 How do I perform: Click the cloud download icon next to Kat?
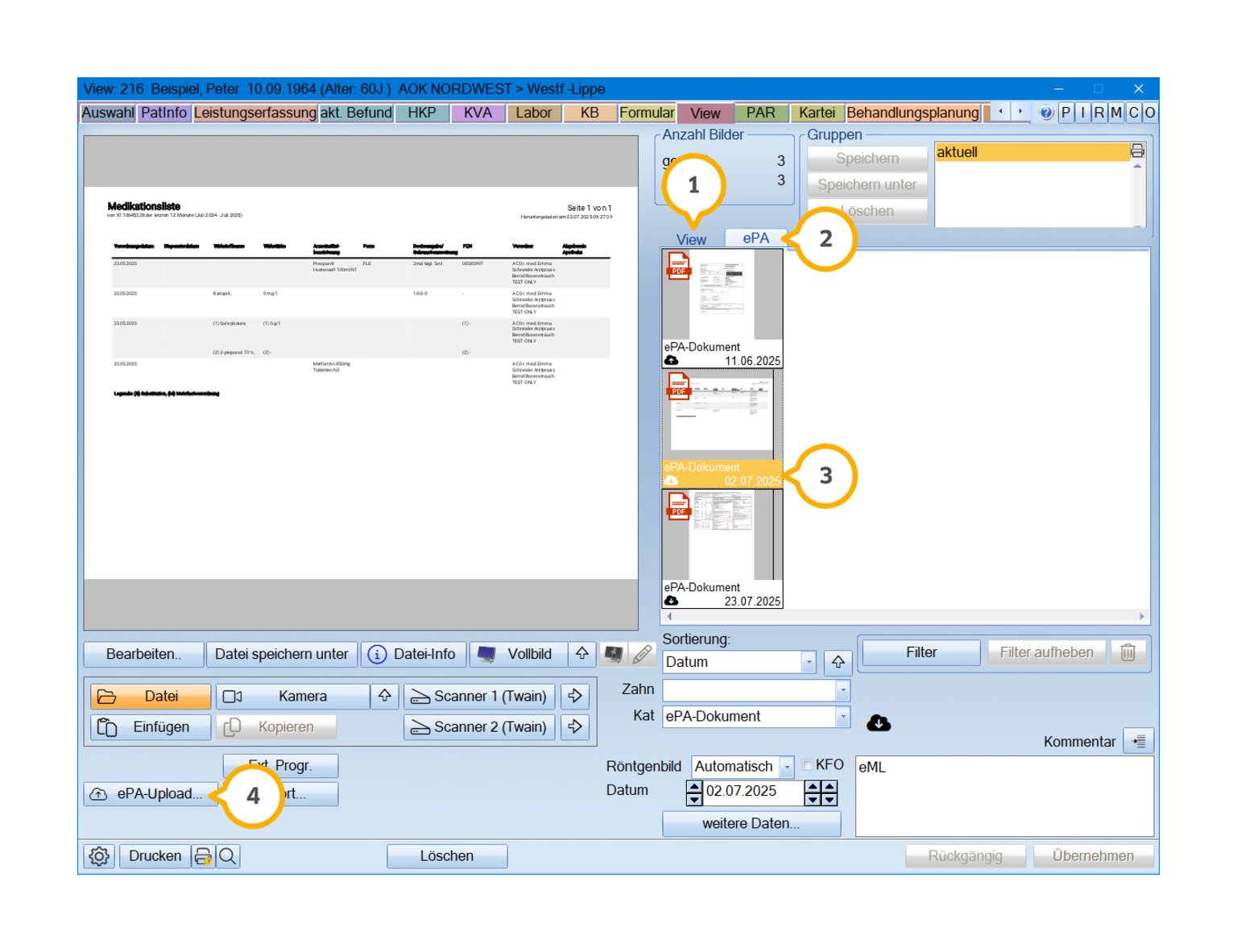pos(879,722)
